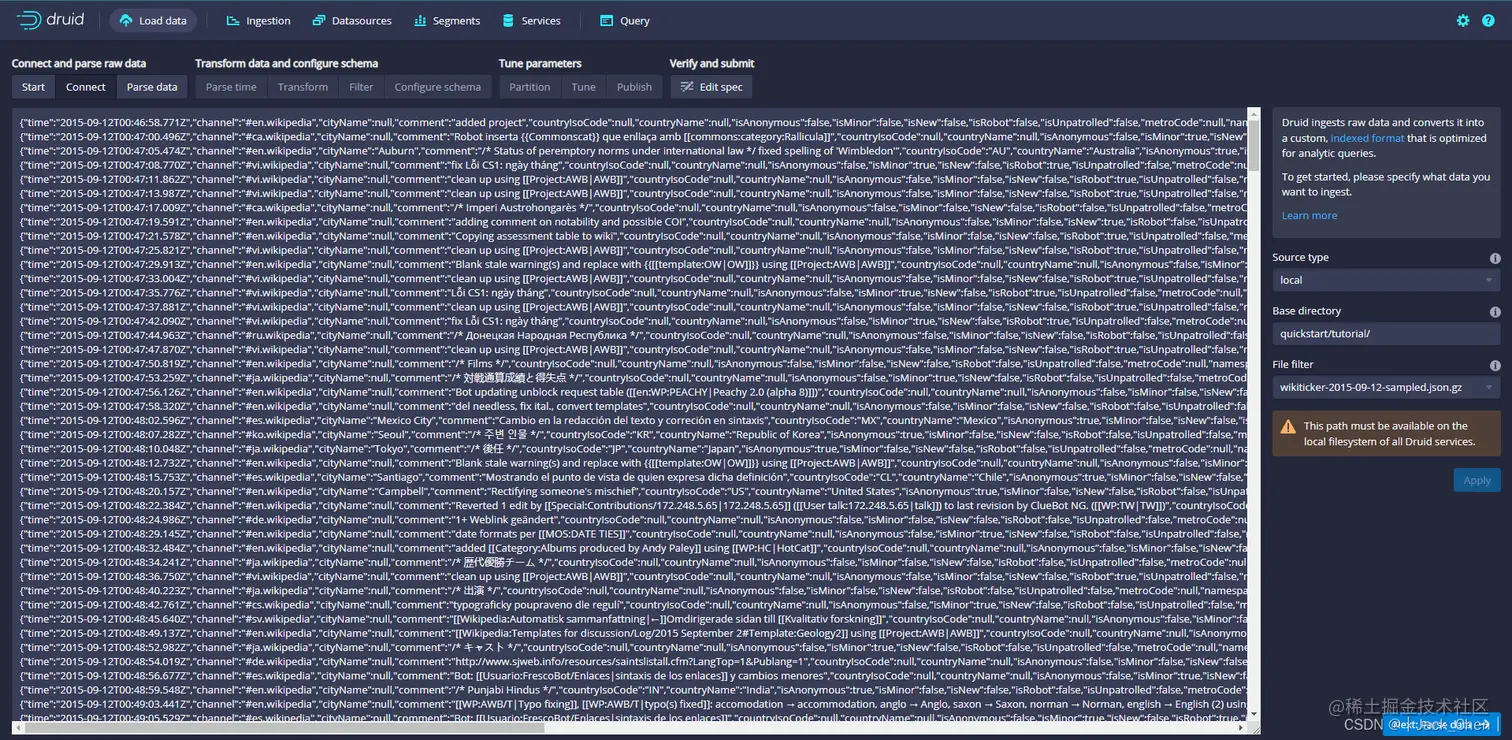Screen dimensions: 1512x740
Task: Click raw data row mentioning 'Seoul'
Action: click(x=633, y=434)
